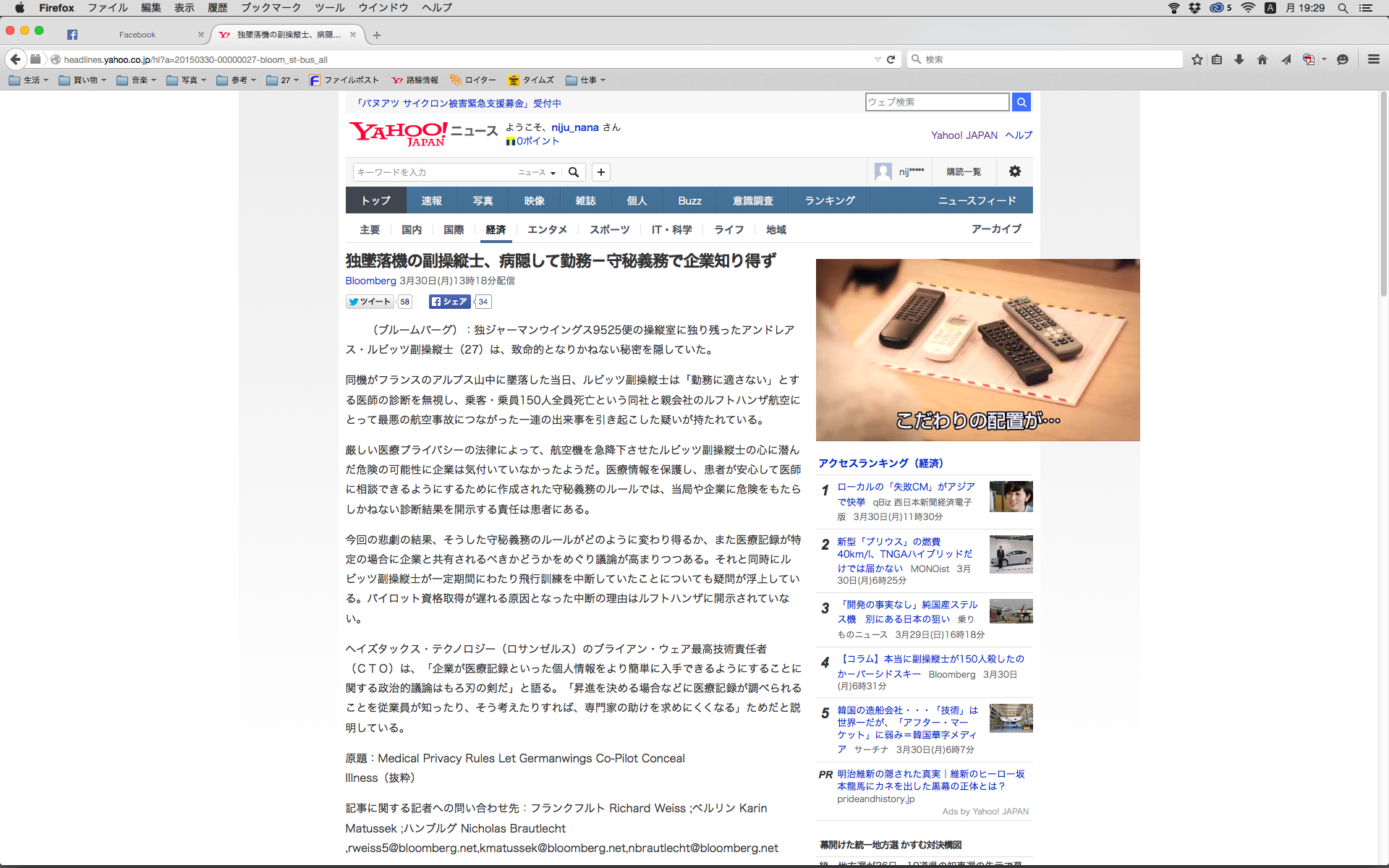Switch to the Facebook browser tab

(x=137, y=35)
